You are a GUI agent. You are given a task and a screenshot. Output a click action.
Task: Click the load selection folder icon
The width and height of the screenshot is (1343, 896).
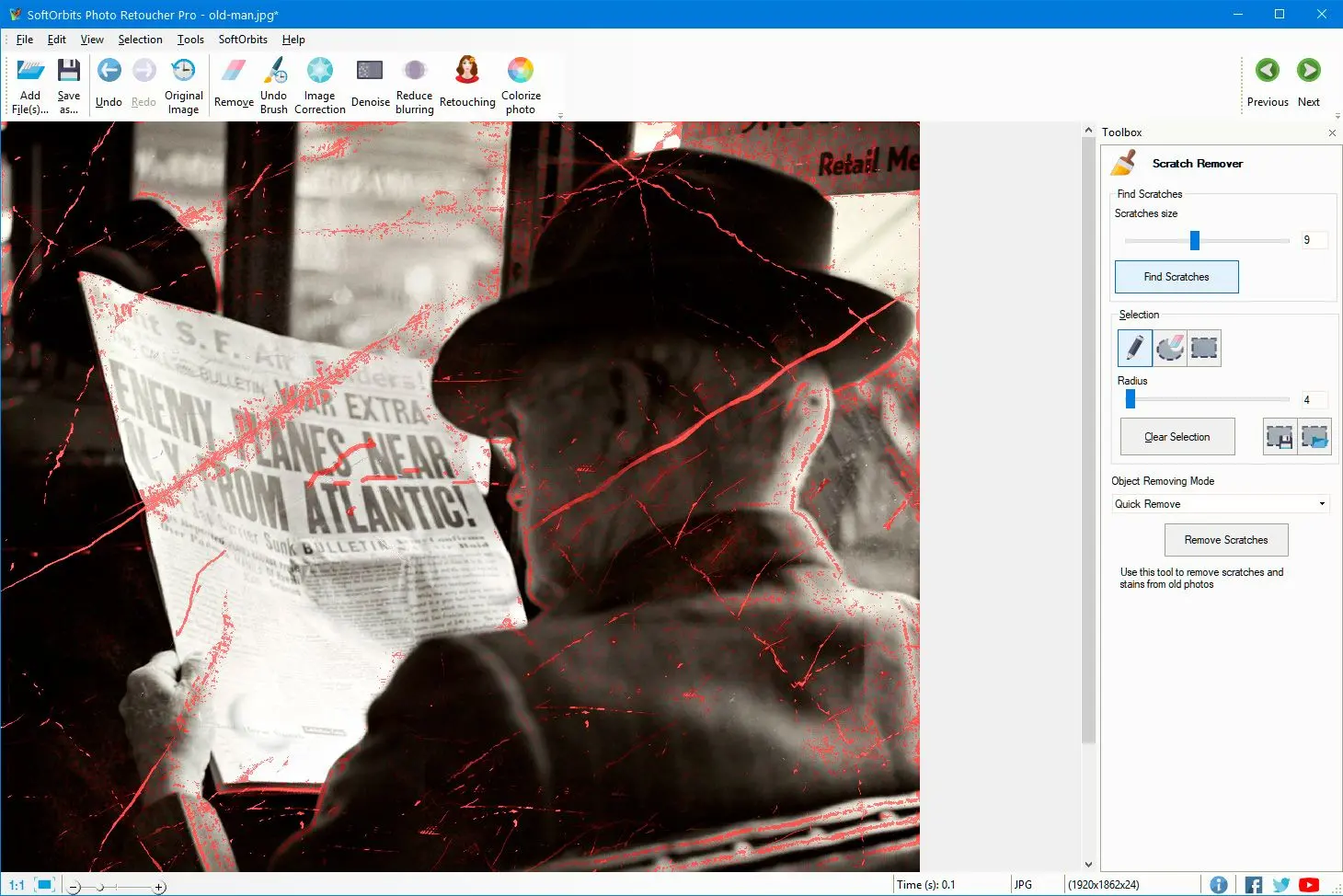1315,437
